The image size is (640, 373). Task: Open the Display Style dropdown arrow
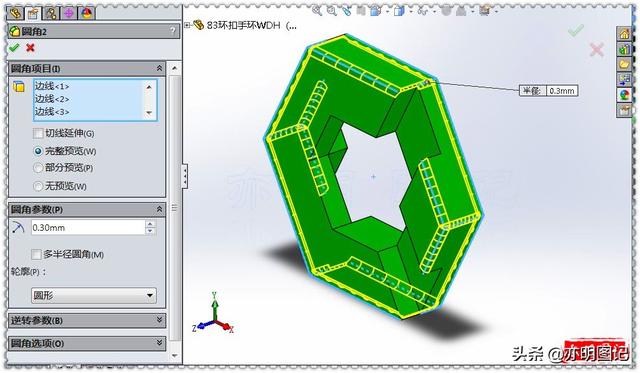[x=411, y=11]
